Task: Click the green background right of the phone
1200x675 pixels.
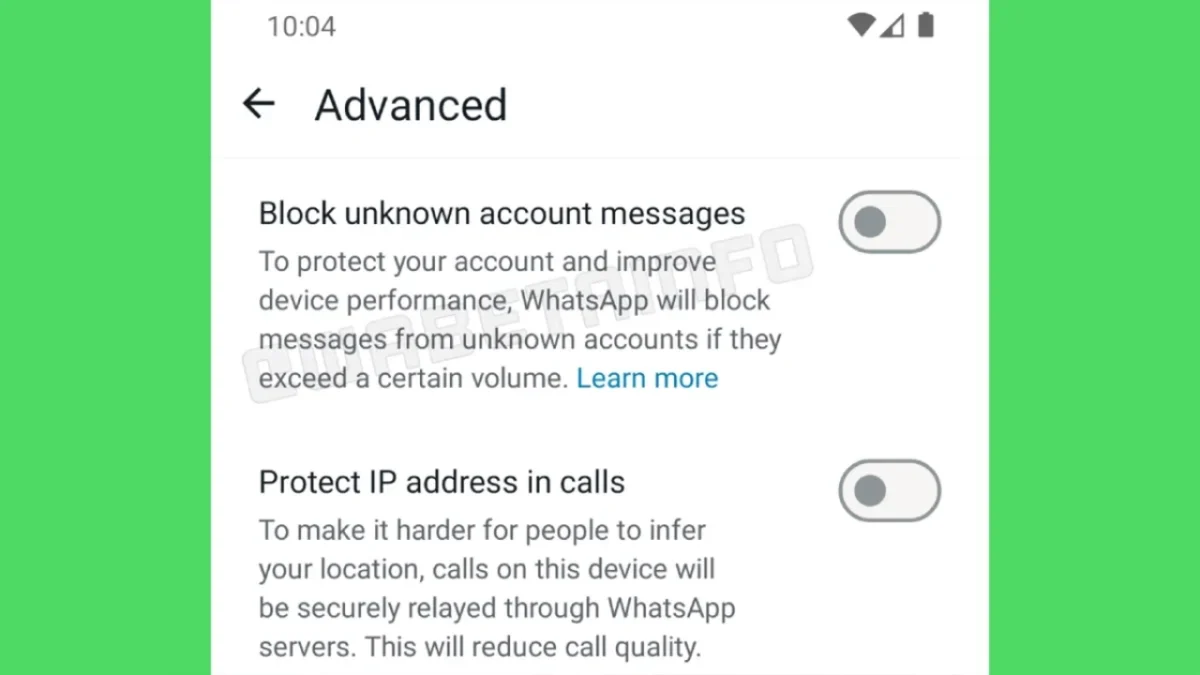Action: 1094,337
